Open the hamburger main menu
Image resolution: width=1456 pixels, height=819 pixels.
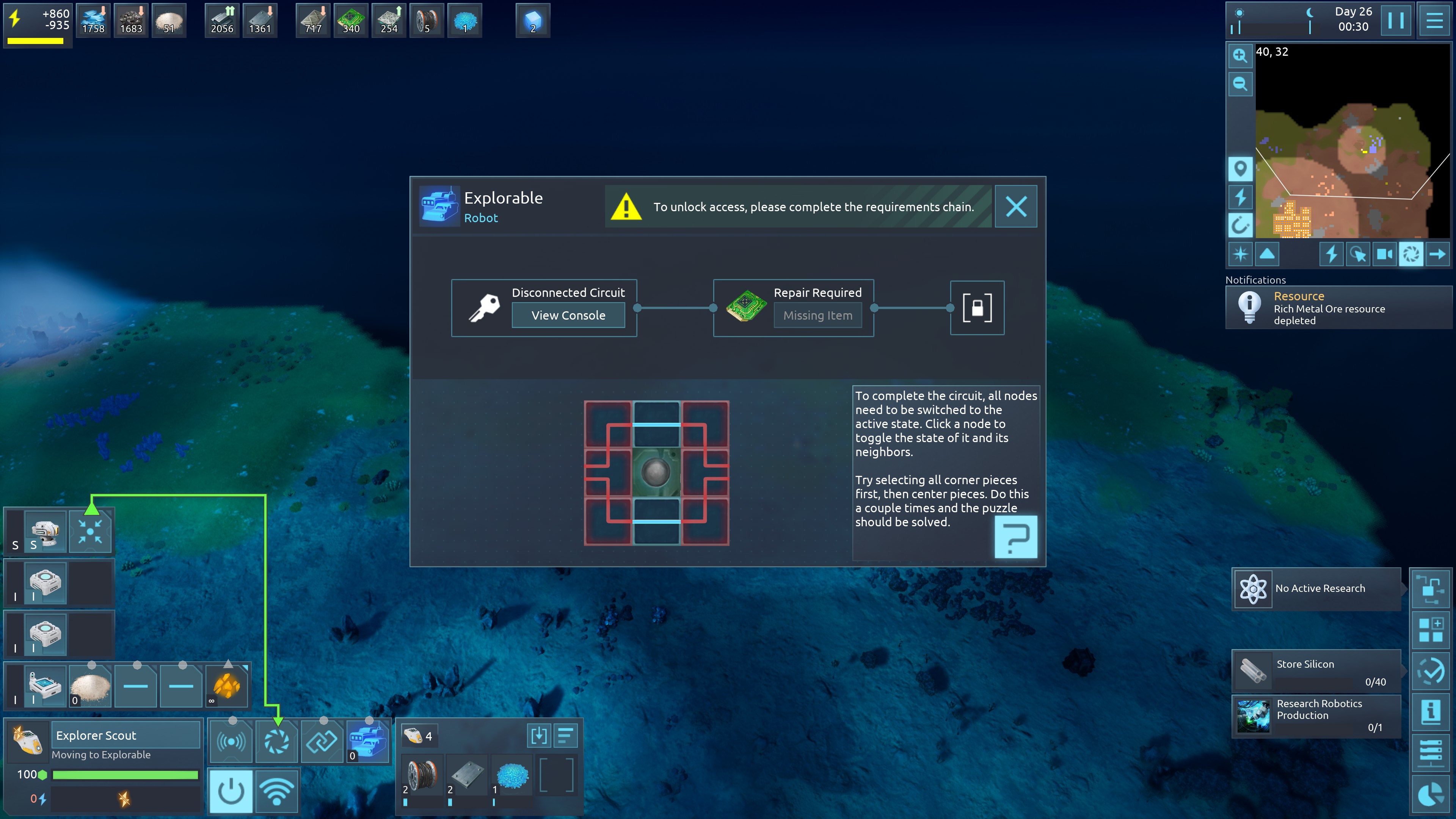point(1434,21)
